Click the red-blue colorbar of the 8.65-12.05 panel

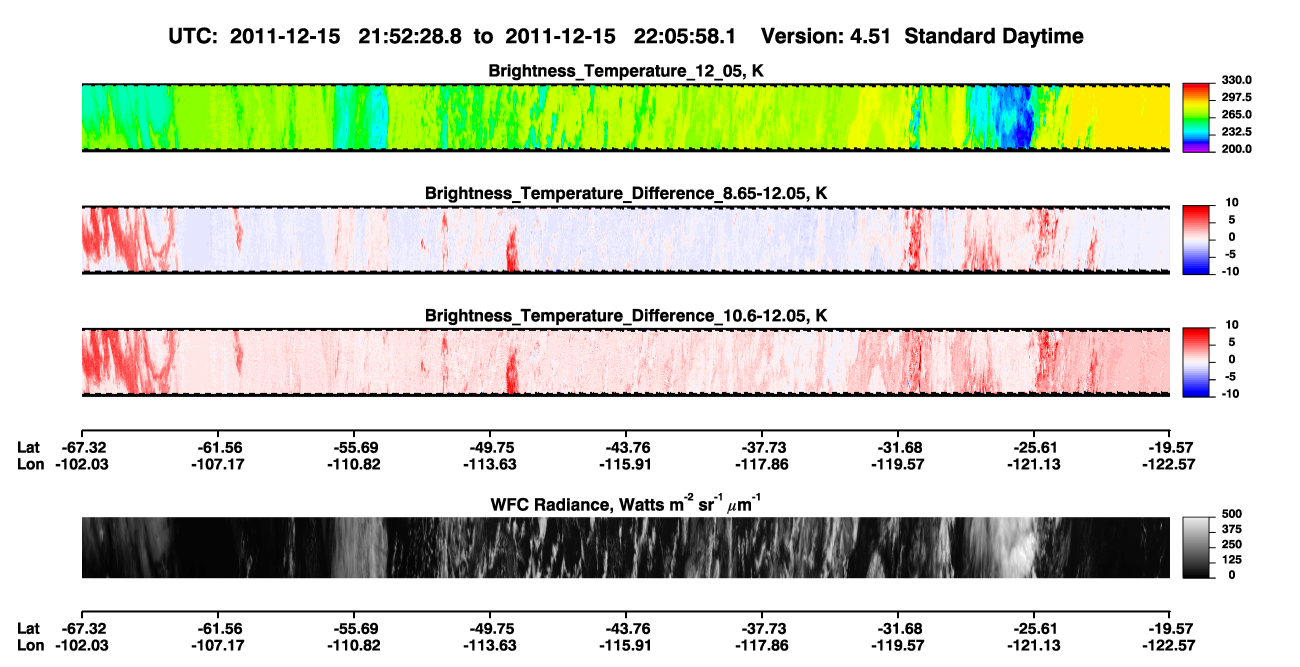[x=1197, y=239]
